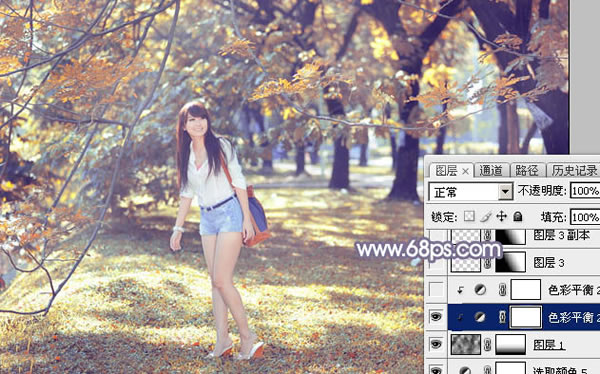Hide the selected 色彩平衡 layer via eye icon
Image resolution: width=600 pixels, height=374 pixels.
point(436,317)
